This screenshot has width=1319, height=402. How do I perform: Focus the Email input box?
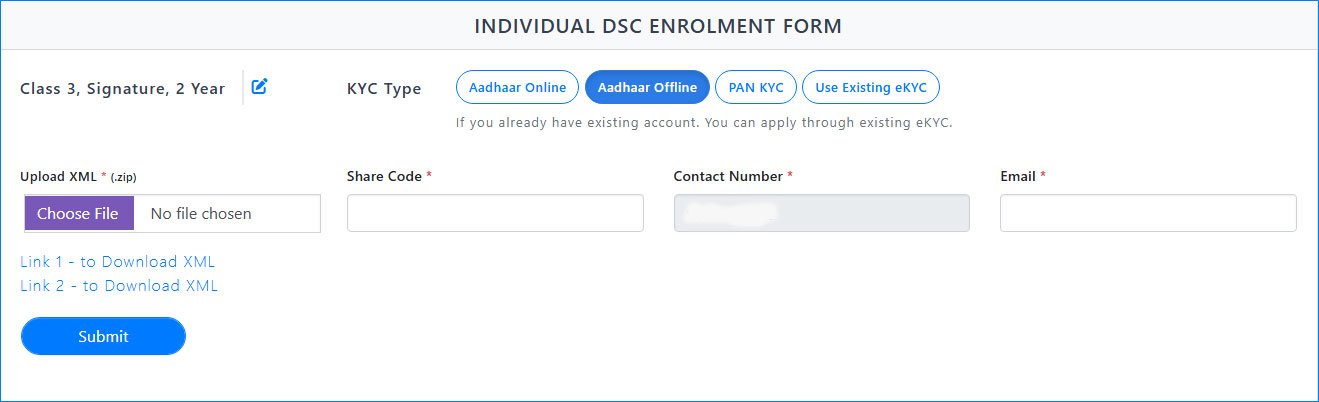click(1148, 213)
